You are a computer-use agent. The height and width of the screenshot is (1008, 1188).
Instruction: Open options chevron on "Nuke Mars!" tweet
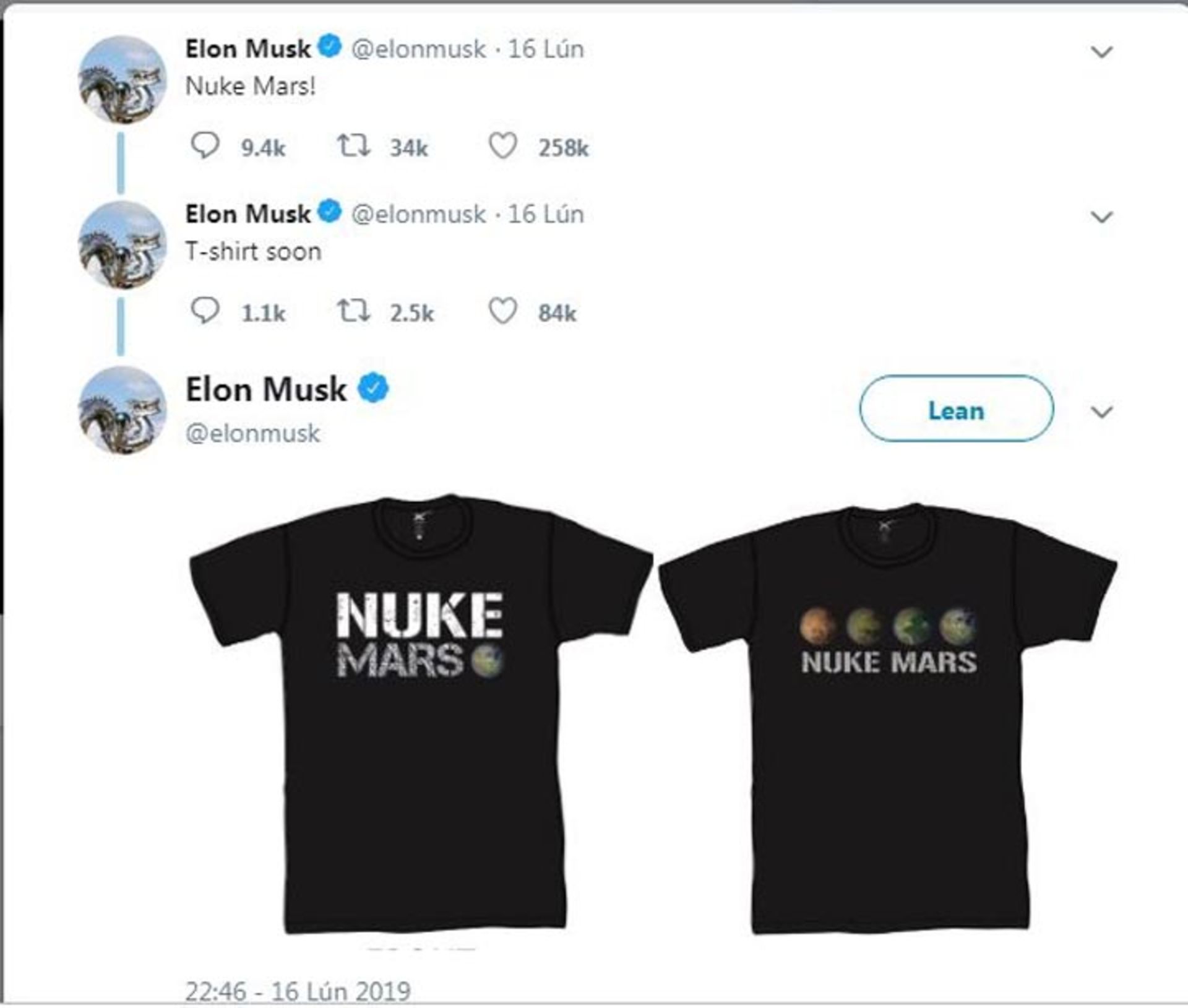(x=1101, y=52)
